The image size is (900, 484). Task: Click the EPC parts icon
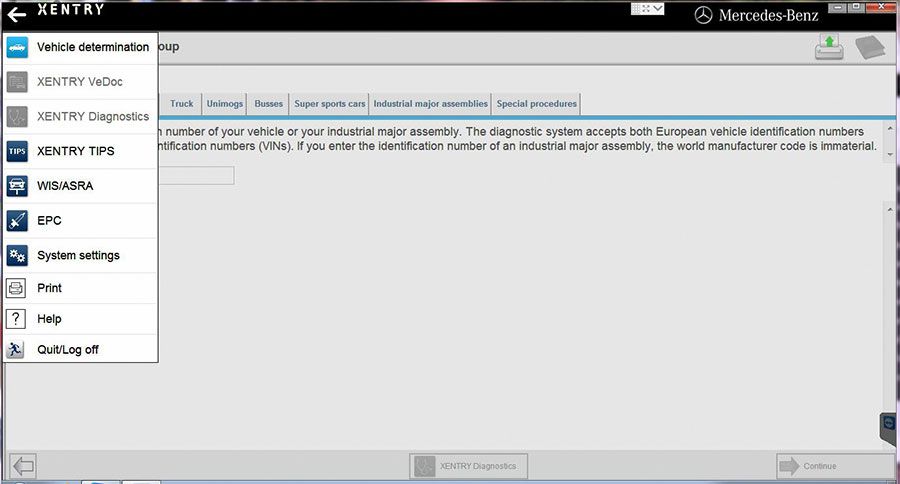tap(17, 221)
